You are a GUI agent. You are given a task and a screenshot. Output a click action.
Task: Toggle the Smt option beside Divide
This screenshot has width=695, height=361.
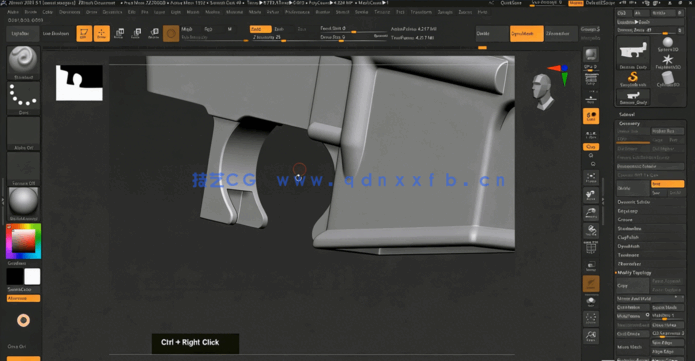[x=668, y=184]
